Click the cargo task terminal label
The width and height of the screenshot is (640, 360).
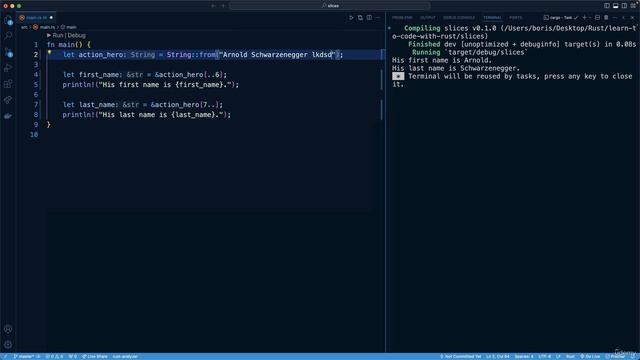click(x=561, y=18)
